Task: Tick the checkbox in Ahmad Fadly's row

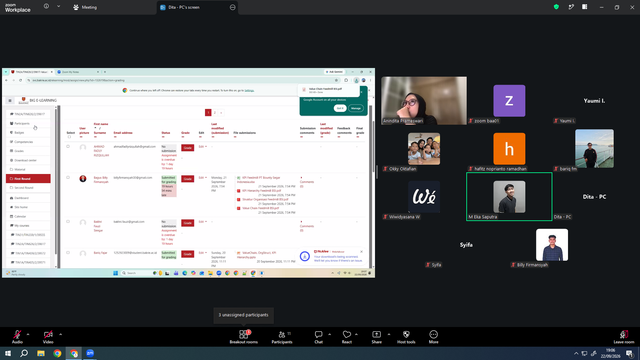Action: click(68, 147)
